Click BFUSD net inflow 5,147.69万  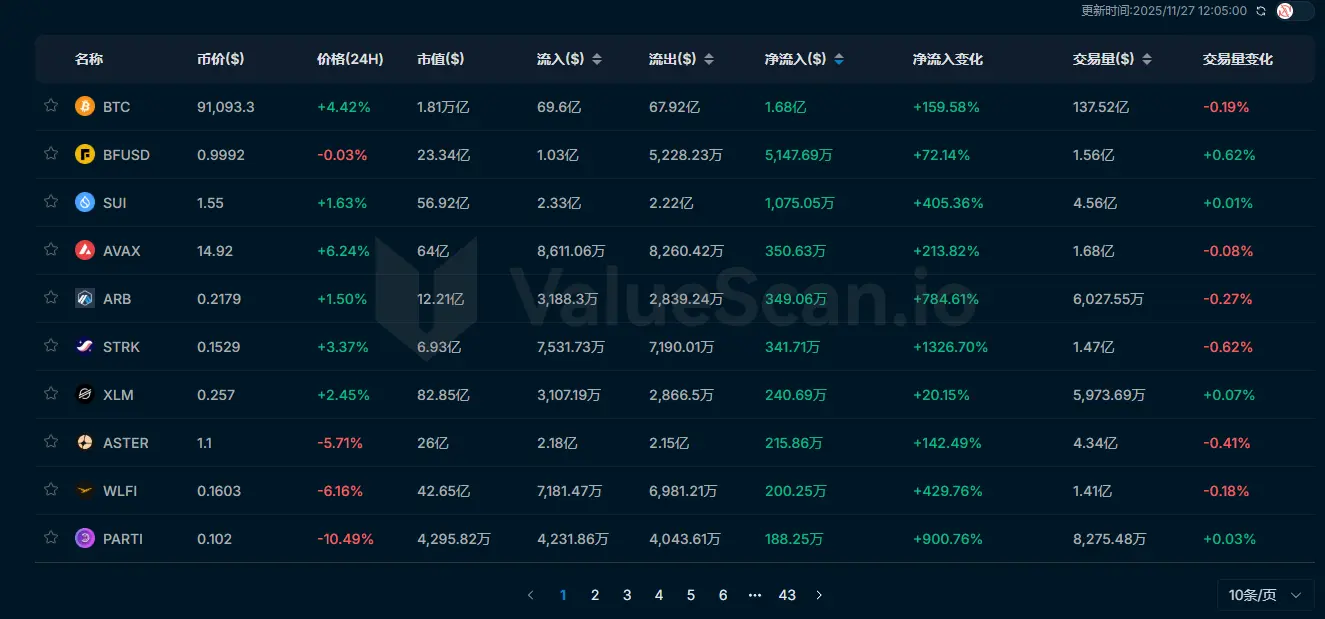[x=800, y=155]
